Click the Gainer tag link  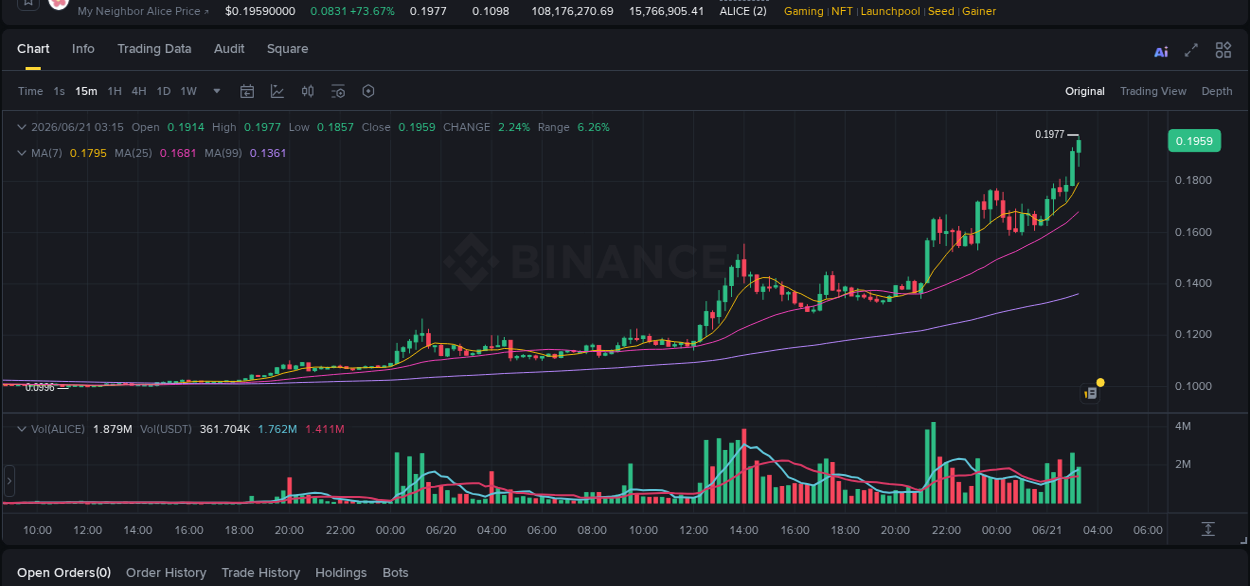click(978, 11)
